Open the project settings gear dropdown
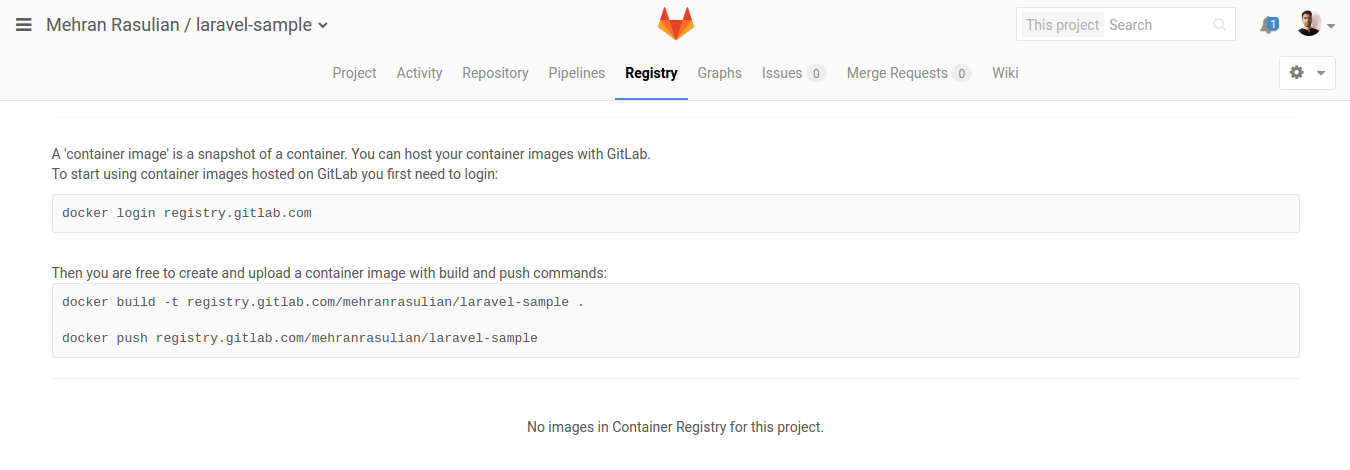1350x470 pixels. click(x=1307, y=73)
